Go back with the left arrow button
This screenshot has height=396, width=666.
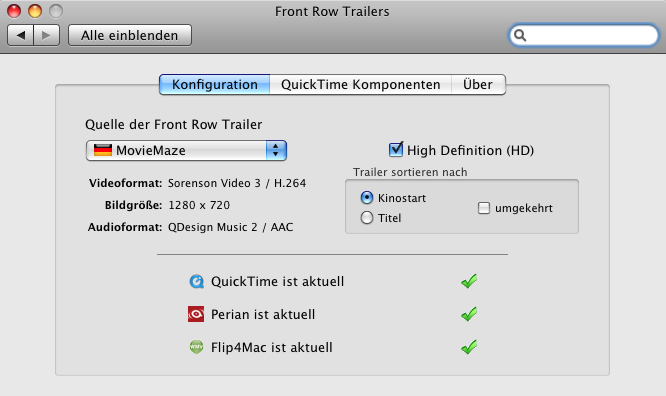click(20, 35)
